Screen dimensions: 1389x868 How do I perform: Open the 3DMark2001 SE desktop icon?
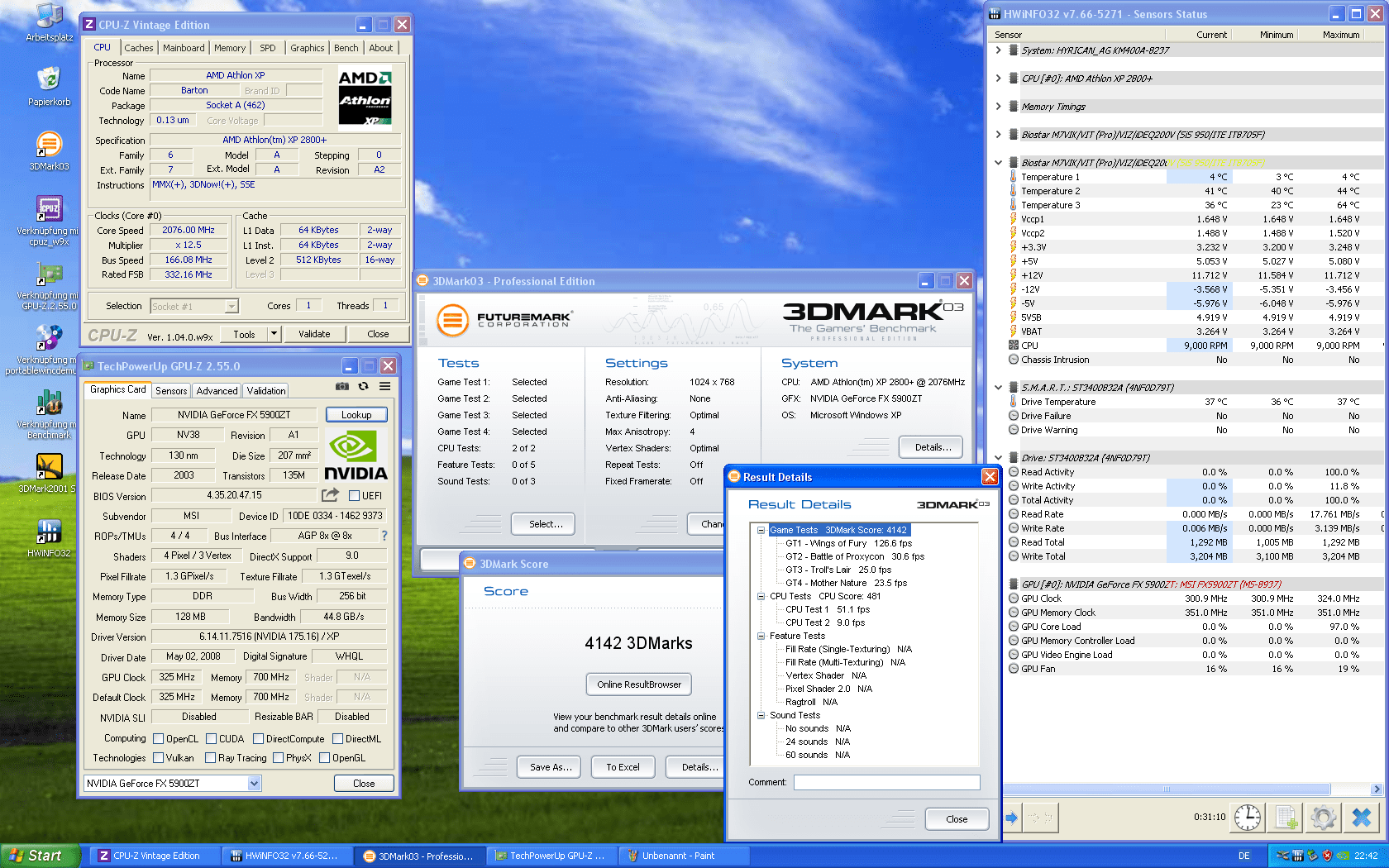click(x=49, y=474)
